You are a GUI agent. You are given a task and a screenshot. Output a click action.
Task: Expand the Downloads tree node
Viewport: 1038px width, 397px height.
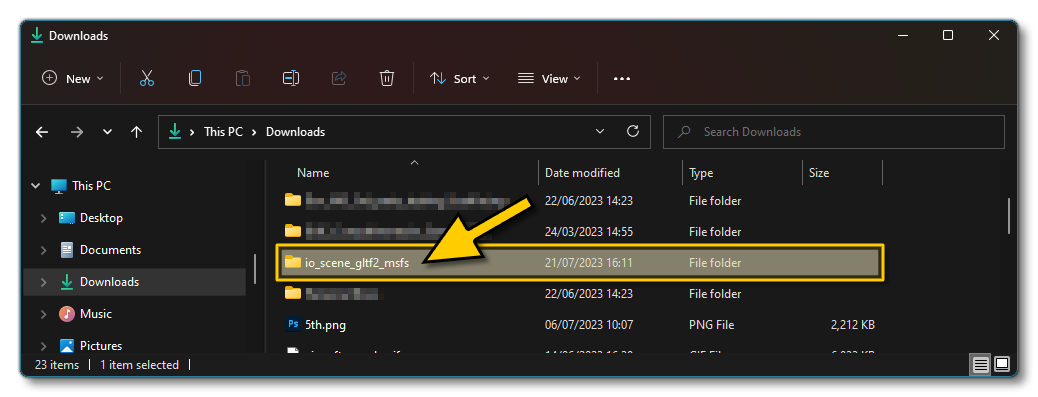pyautogui.click(x=44, y=282)
